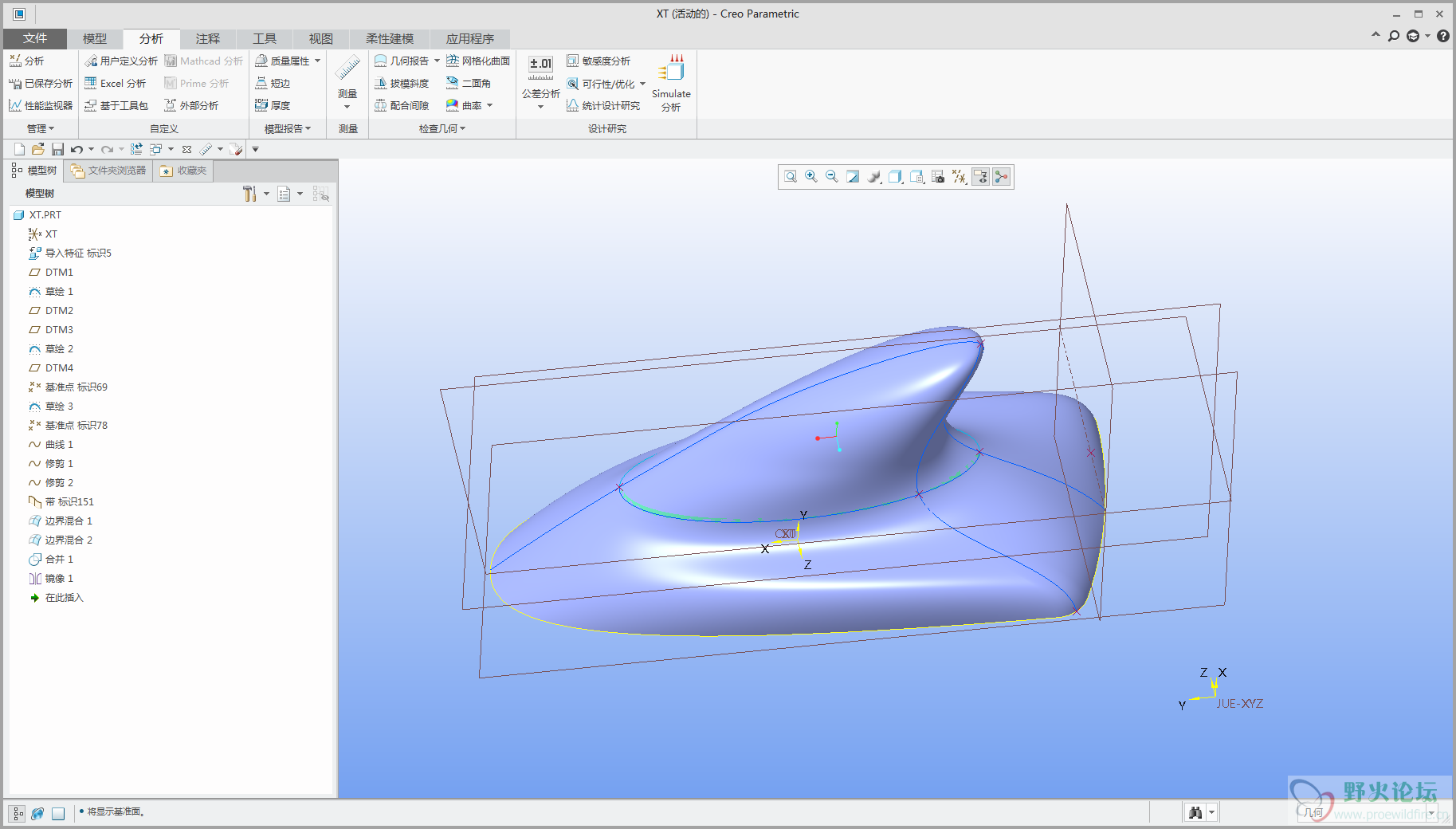Screen dimensions: 1456x829
Task: Select 镜像 1 feature in model tree
Action: click(51, 578)
